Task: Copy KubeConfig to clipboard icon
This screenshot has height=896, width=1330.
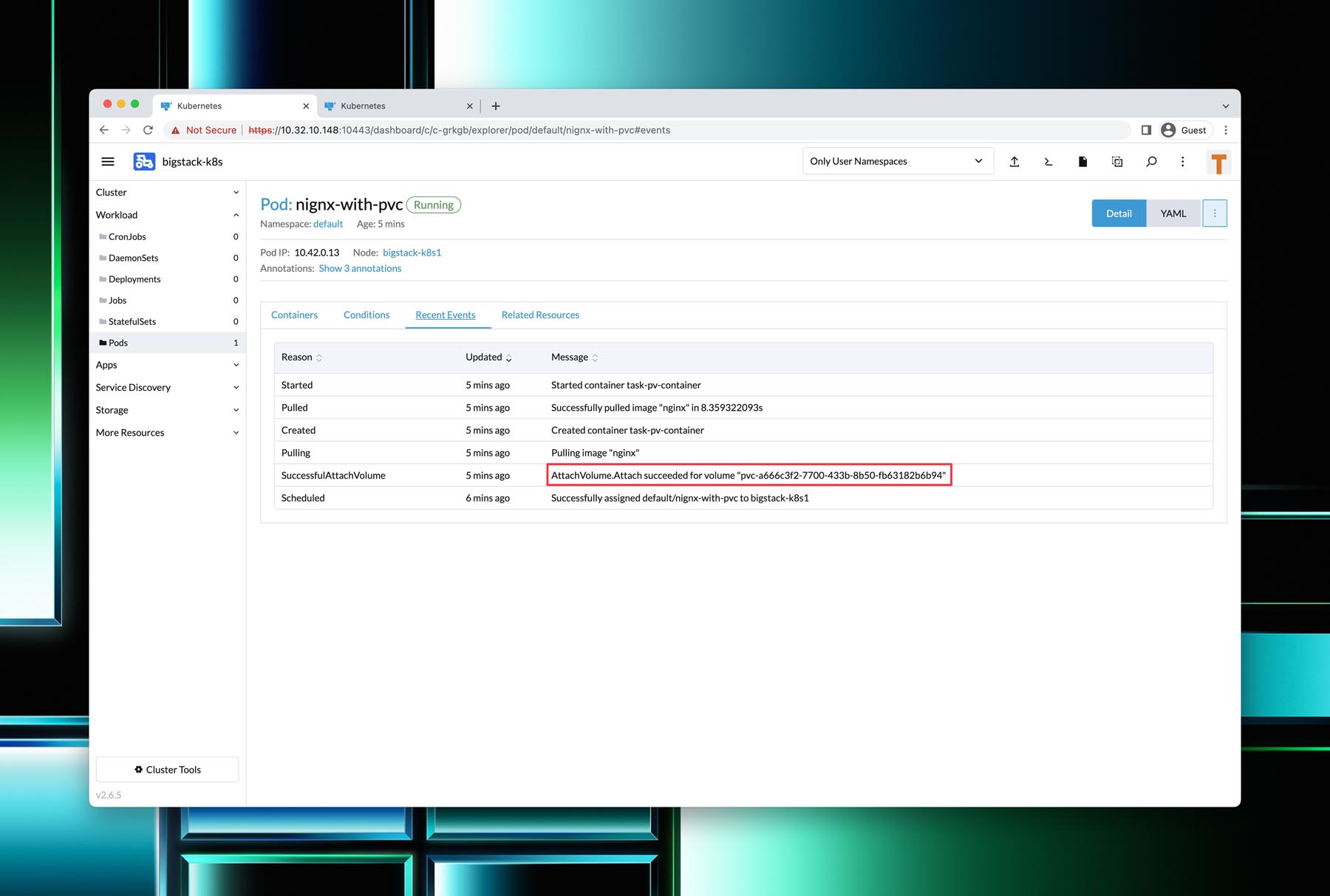Action: [x=1117, y=162]
